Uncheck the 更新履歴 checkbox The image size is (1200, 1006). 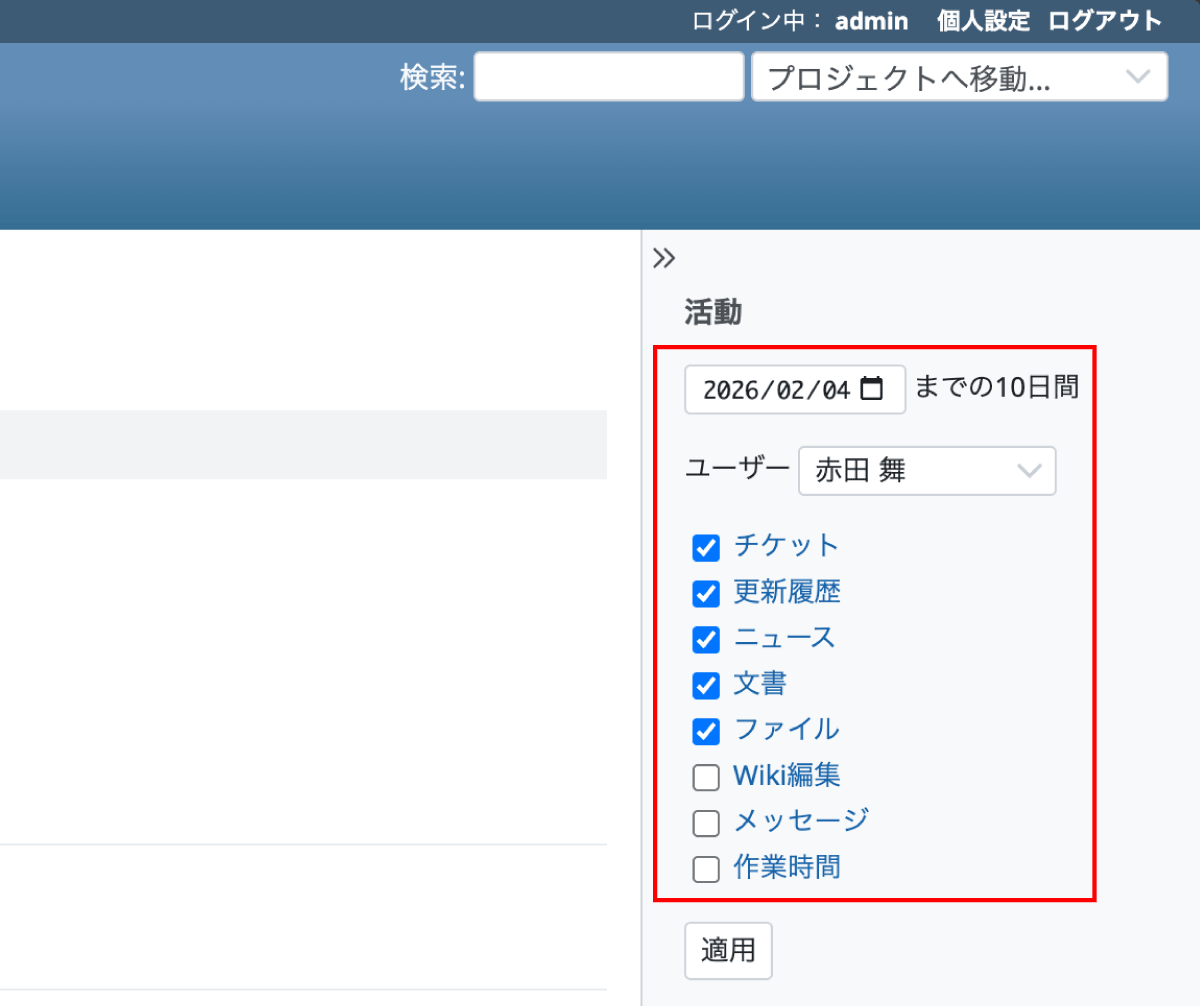[706, 594]
